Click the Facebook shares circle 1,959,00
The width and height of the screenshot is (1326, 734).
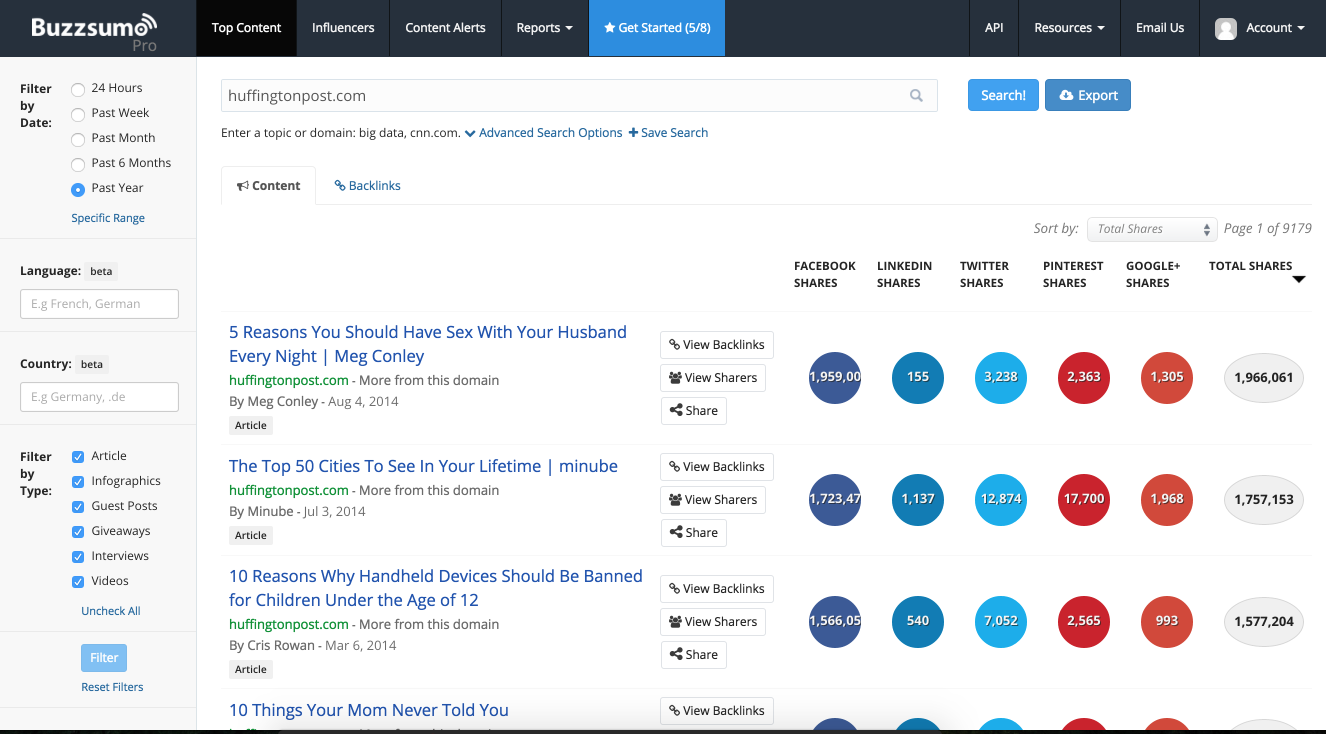835,377
